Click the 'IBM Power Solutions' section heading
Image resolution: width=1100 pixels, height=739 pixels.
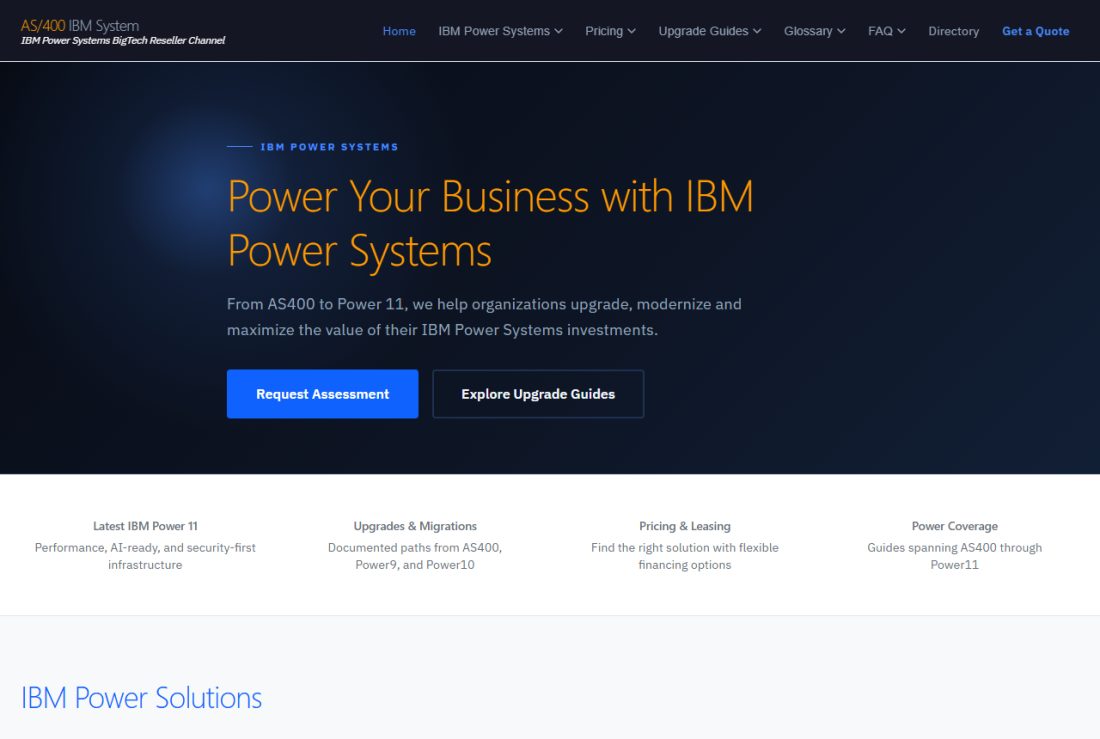click(x=141, y=698)
